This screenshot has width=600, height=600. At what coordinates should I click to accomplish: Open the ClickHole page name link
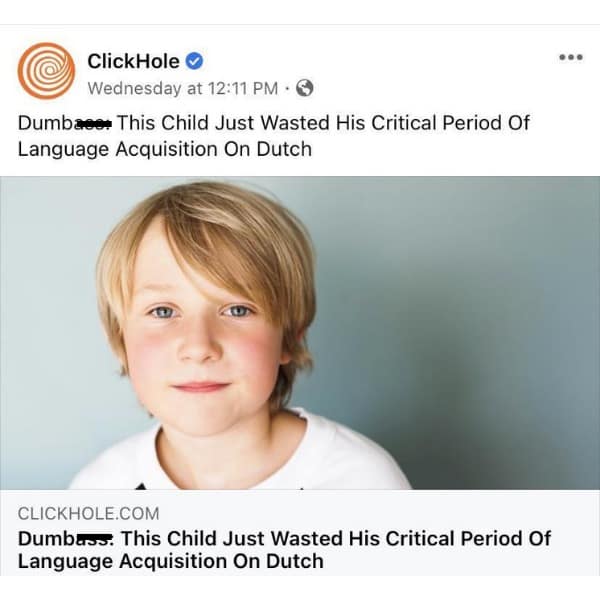(133, 61)
